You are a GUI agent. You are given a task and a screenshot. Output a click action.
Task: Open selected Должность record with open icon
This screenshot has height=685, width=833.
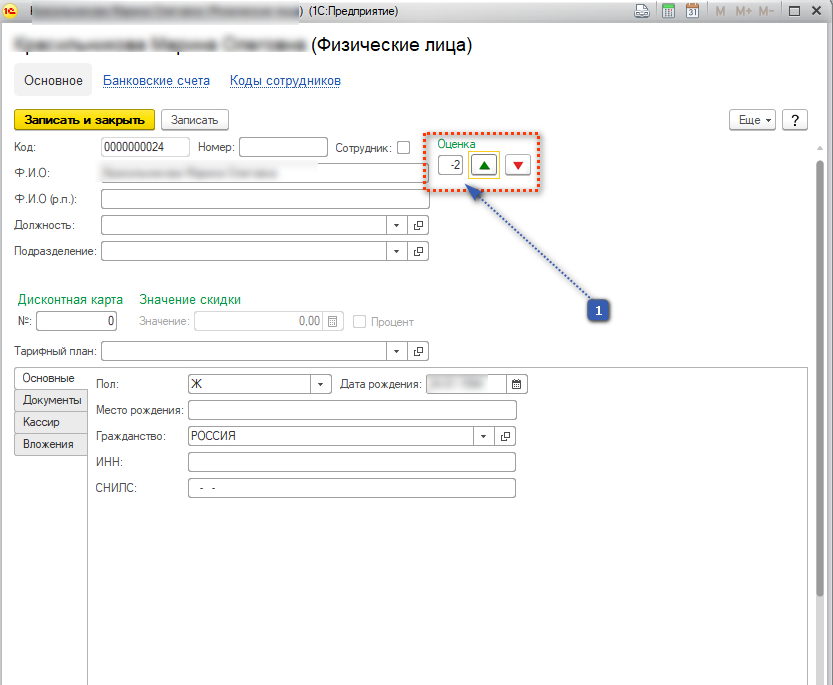click(x=419, y=225)
